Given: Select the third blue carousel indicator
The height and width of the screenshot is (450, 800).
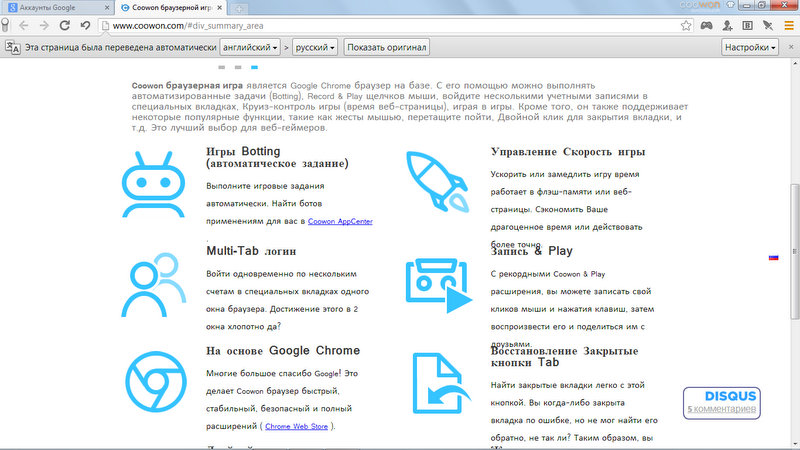Looking at the screenshot, I should (254, 67).
